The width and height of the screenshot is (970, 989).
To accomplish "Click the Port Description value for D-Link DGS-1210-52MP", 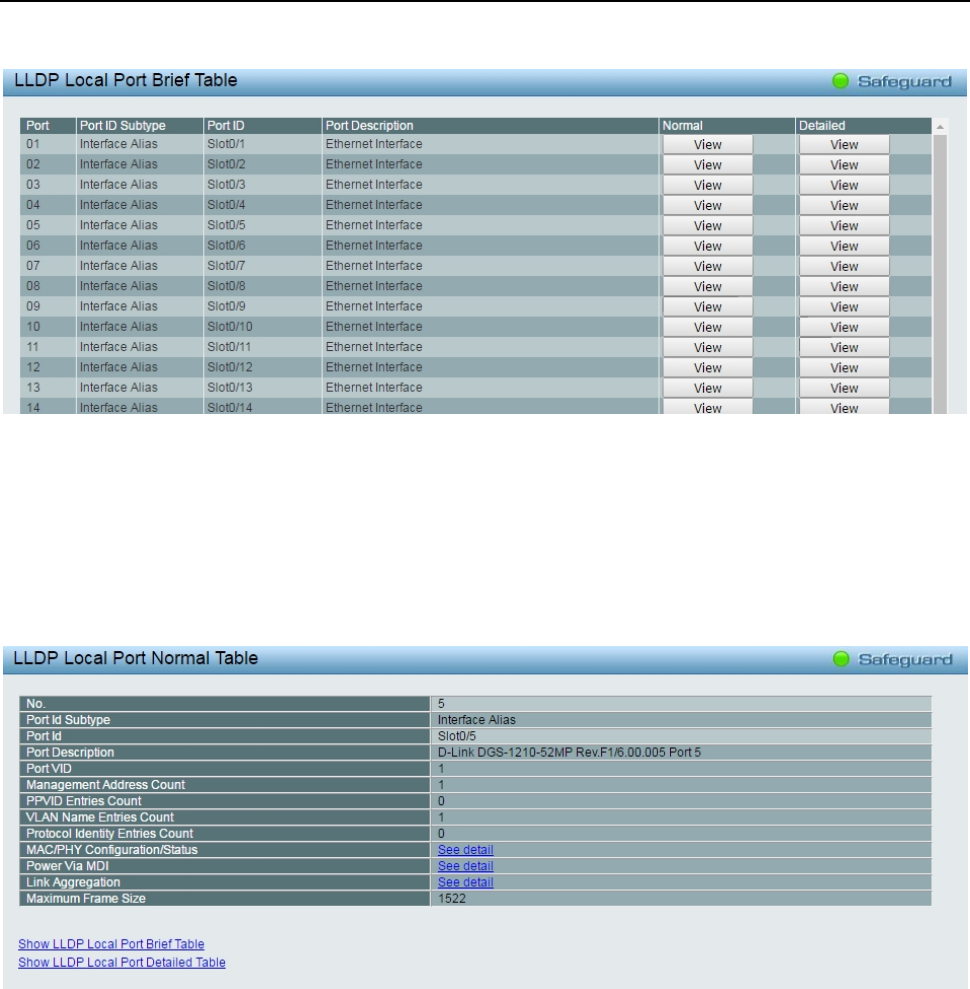I will tap(569, 752).
